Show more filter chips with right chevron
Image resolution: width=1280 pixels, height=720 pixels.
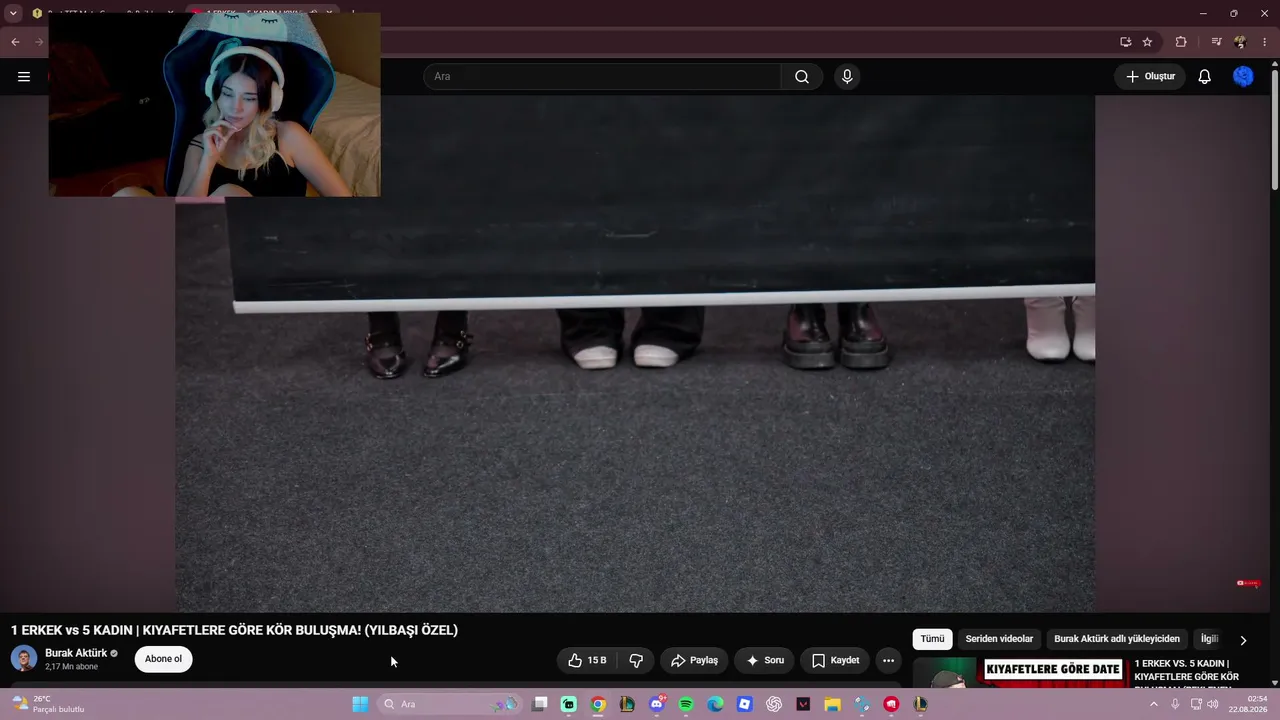1243,640
